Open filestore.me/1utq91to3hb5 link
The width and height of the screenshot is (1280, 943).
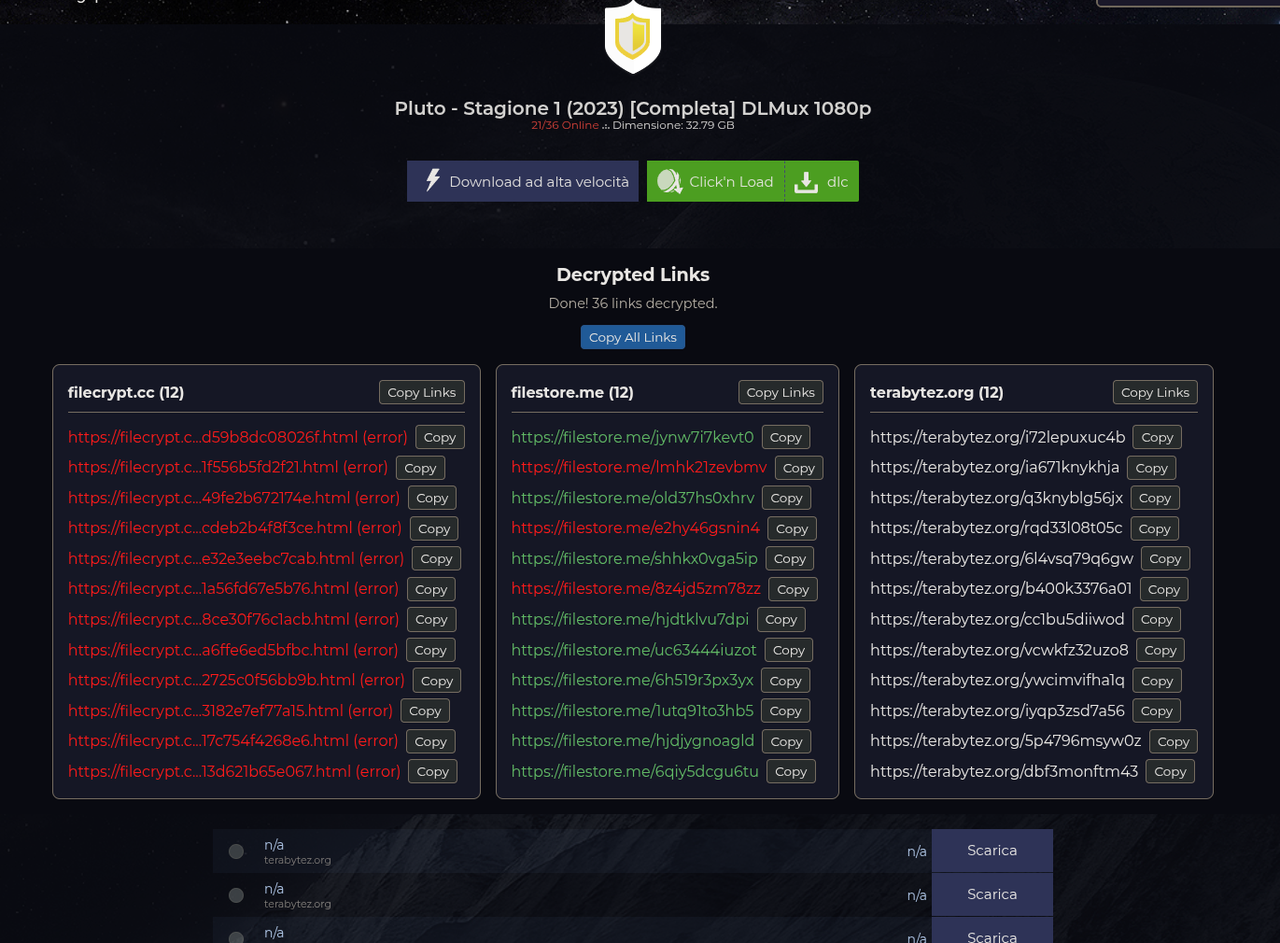(x=632, y=710)
